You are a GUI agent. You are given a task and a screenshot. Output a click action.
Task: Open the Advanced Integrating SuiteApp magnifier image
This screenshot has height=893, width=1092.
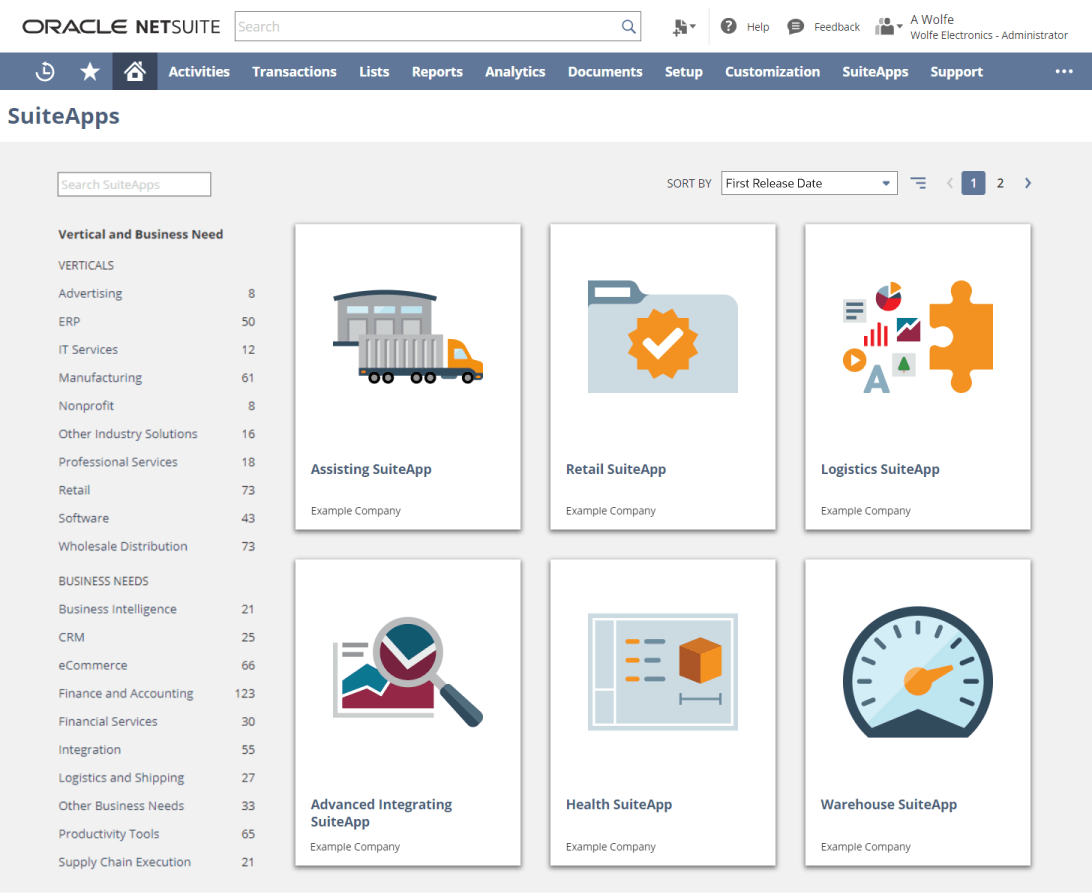(408, 671)
